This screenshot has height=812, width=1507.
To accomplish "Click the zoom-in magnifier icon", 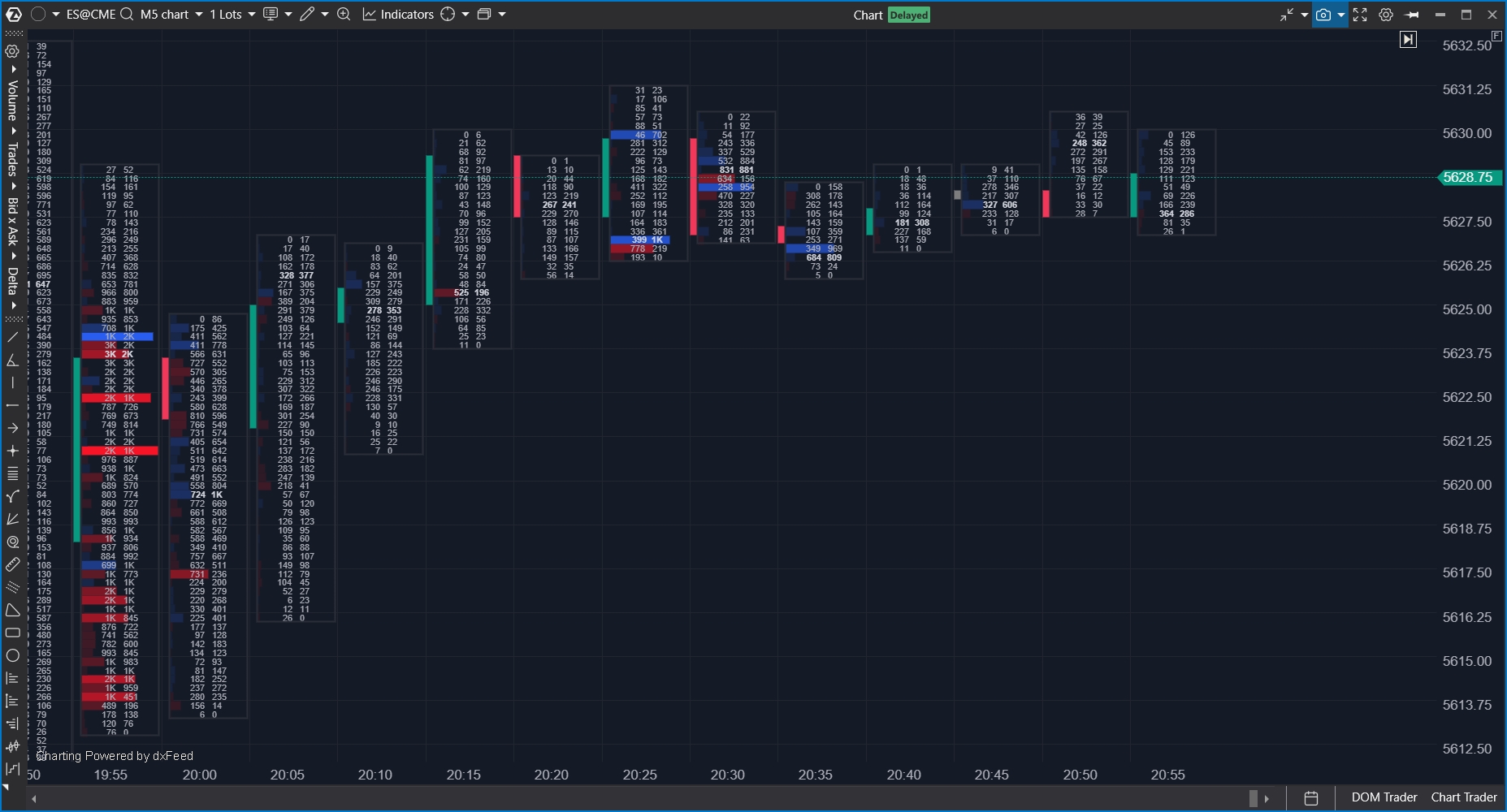I will pos(344,15).
